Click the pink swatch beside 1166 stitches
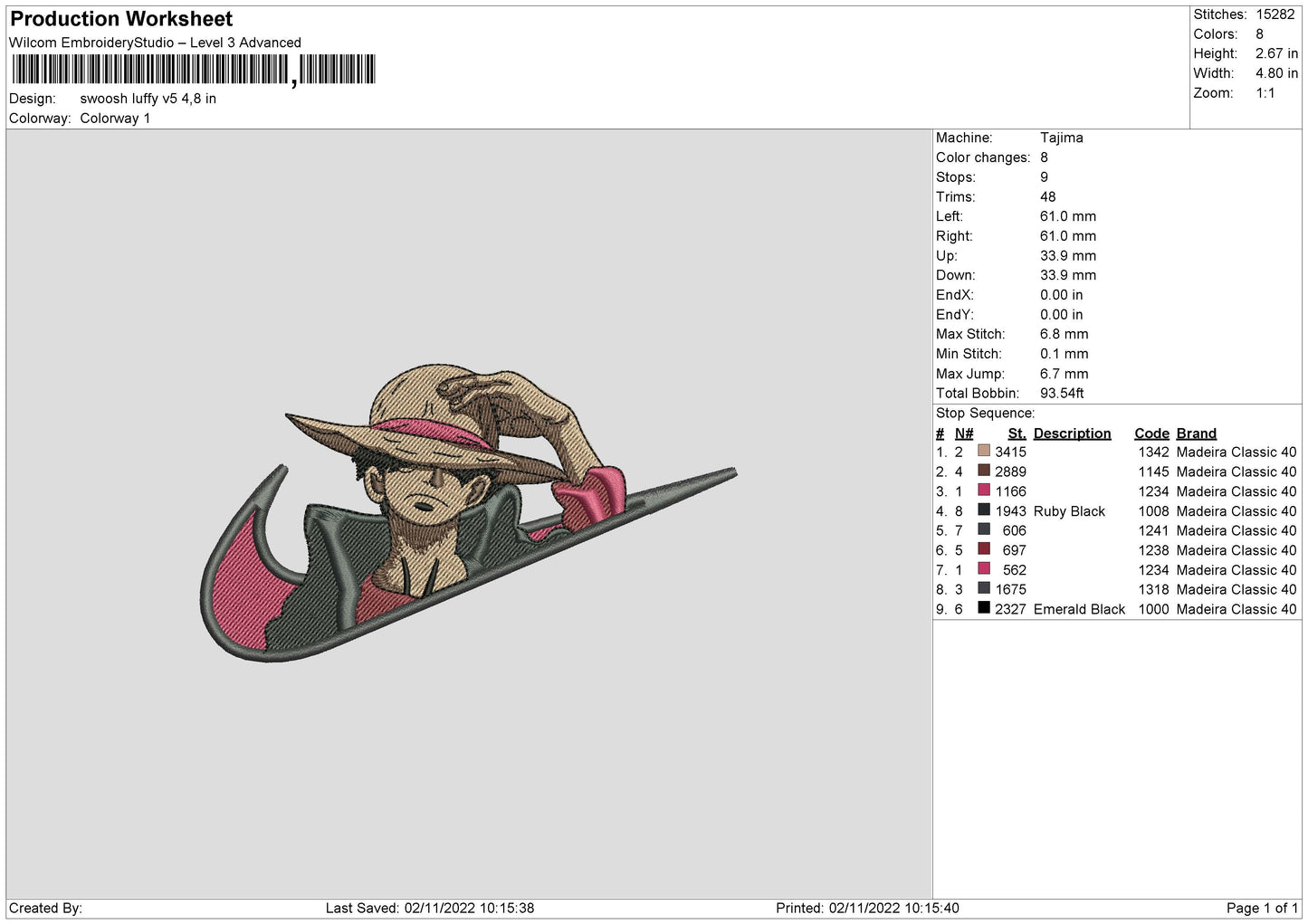 coord(984,491)
